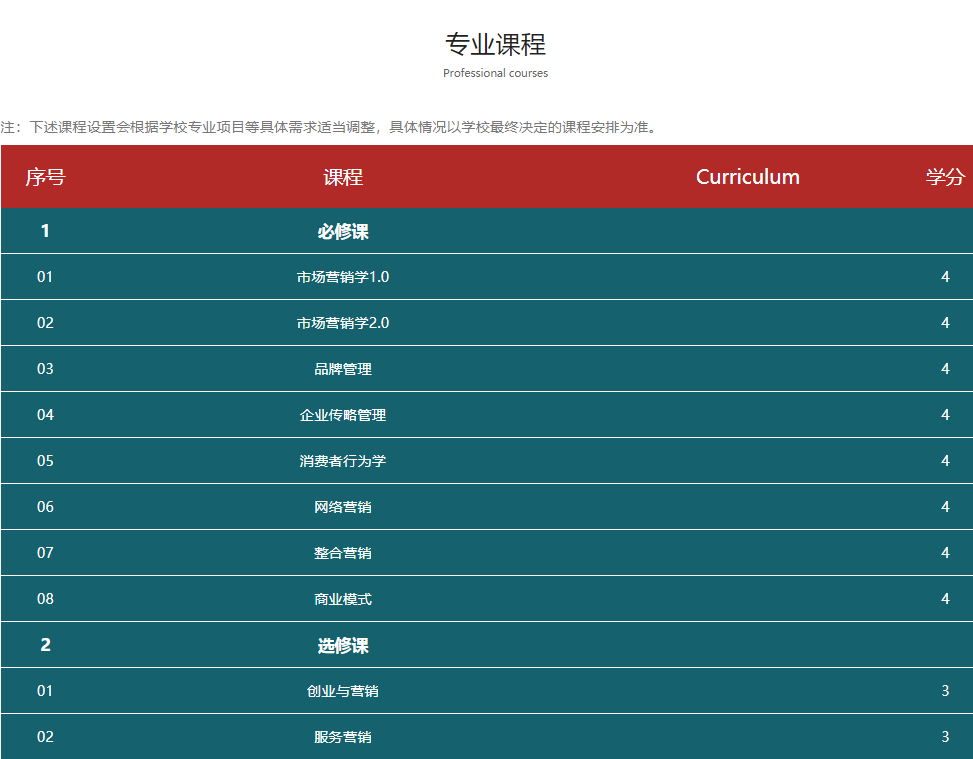Select the course 消费者行为学
This screenshot has height=759, width=973.
[x=343, y=460]
